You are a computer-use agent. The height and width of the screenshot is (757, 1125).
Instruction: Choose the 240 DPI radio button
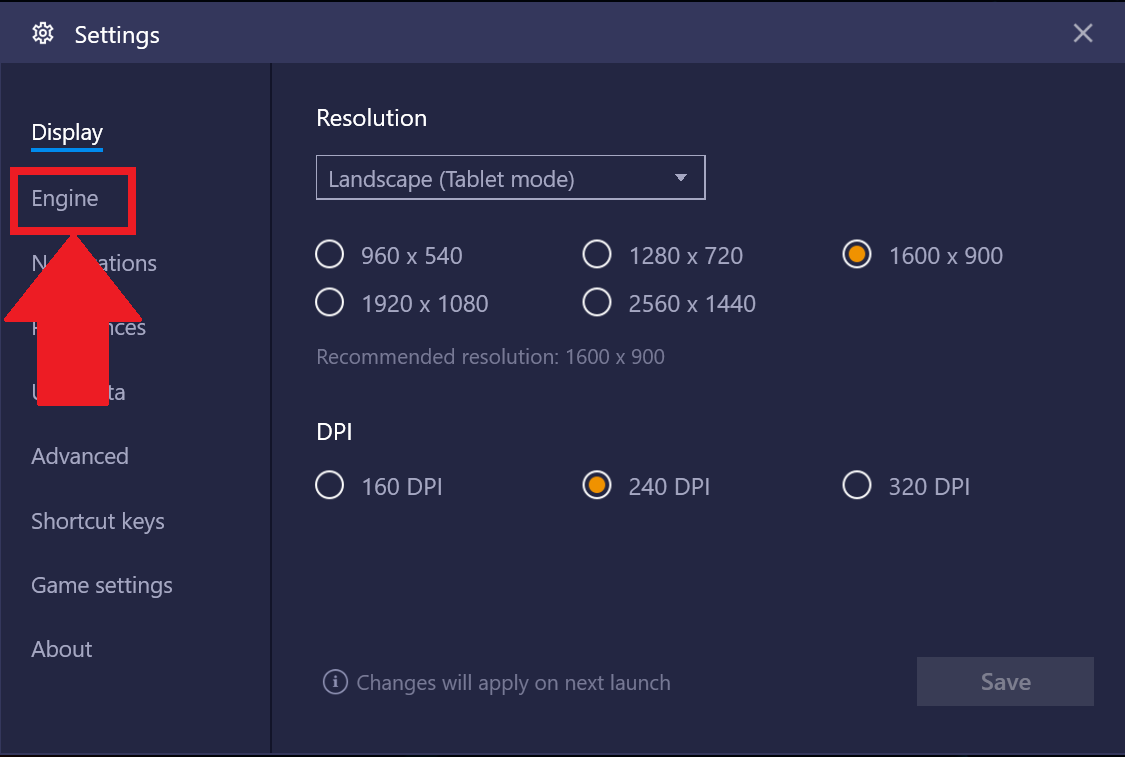click(x=597, y=485)
